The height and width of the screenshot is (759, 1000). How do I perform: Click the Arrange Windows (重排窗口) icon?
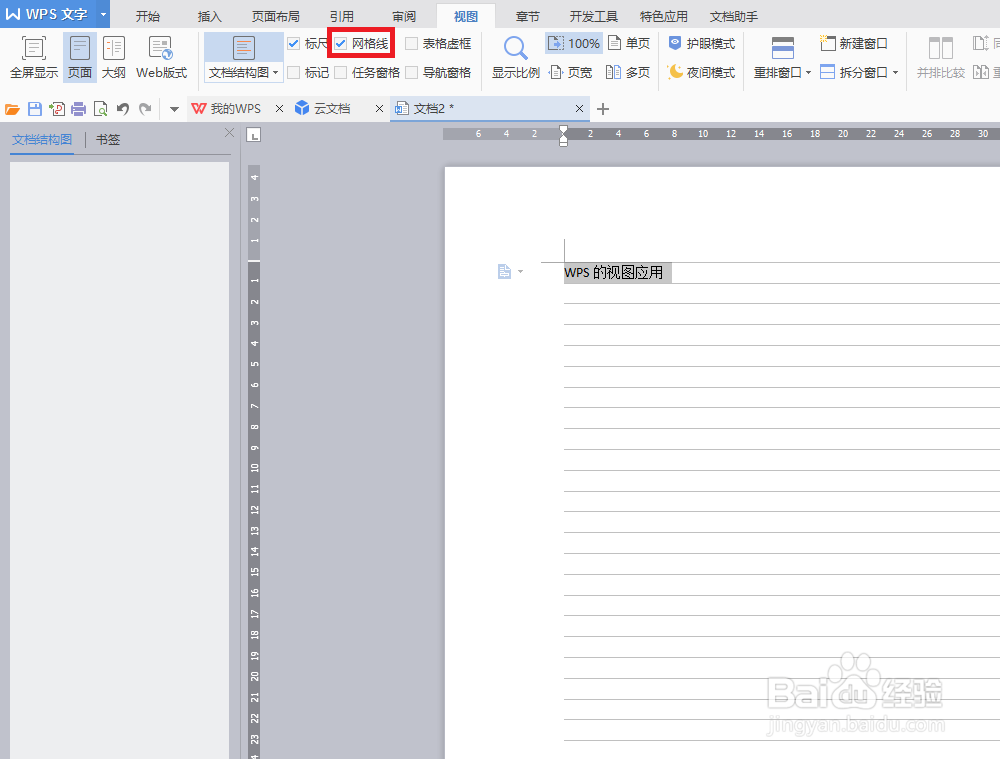783,48
